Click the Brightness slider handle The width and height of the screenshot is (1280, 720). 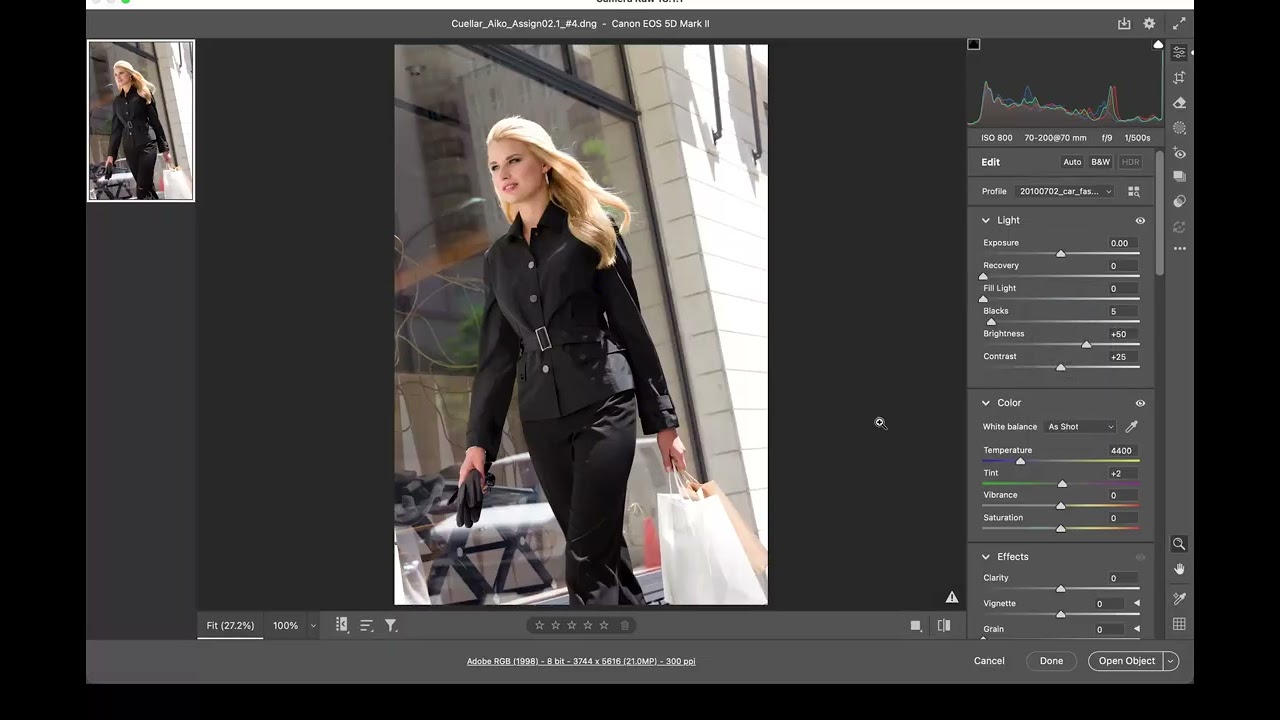(1086, 344)
